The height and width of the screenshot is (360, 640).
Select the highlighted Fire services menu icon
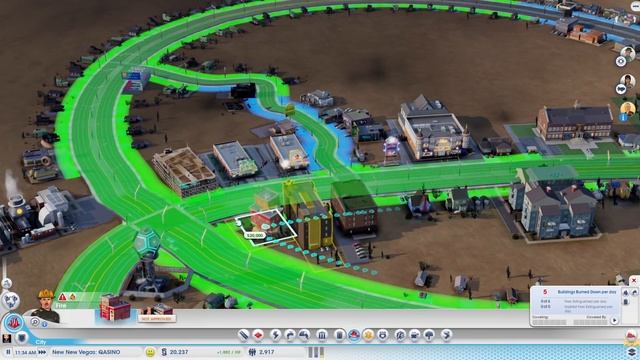pyautogui.click(x=354, y=335)
